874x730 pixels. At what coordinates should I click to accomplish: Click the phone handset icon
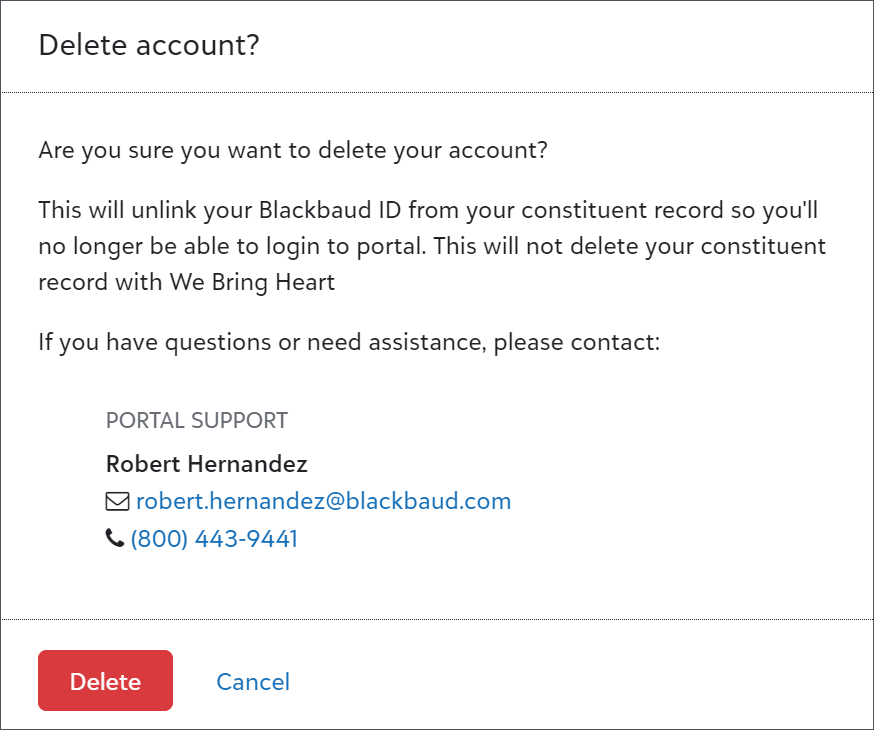pyautogui.click(x=114, y=538)
